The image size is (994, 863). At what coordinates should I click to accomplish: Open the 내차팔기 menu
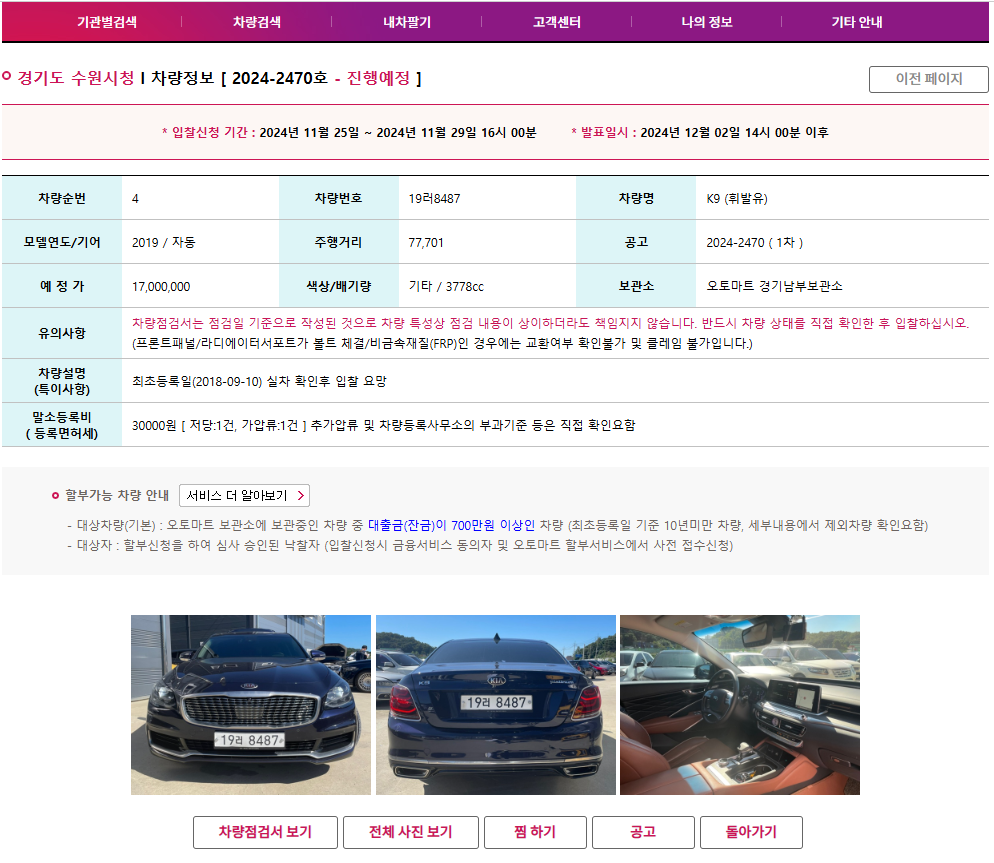(x=407, y=22)
